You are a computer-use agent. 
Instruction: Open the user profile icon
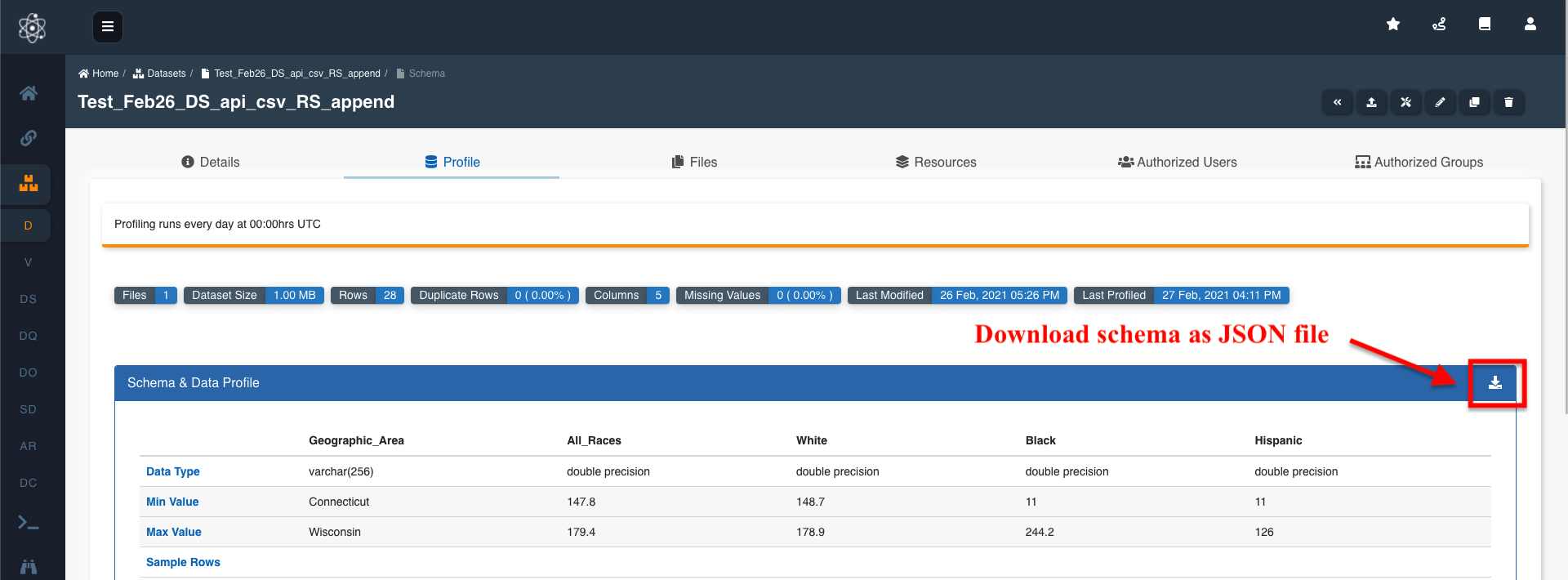pyautogui.click(x=1530, y=25)
